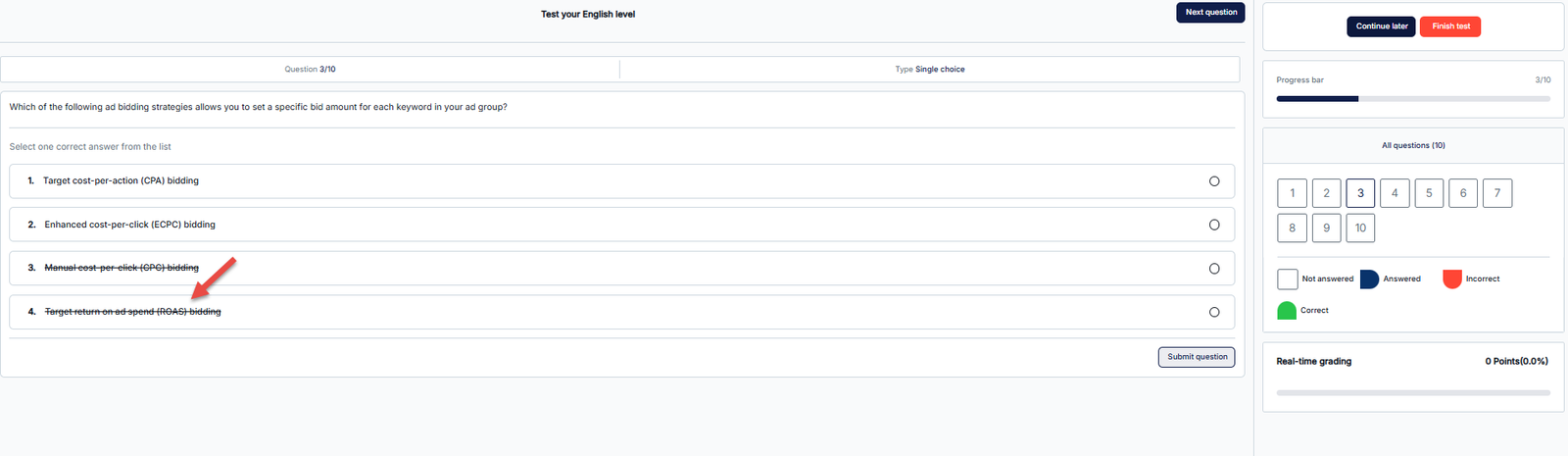Go to question 2 tile

1326,193
